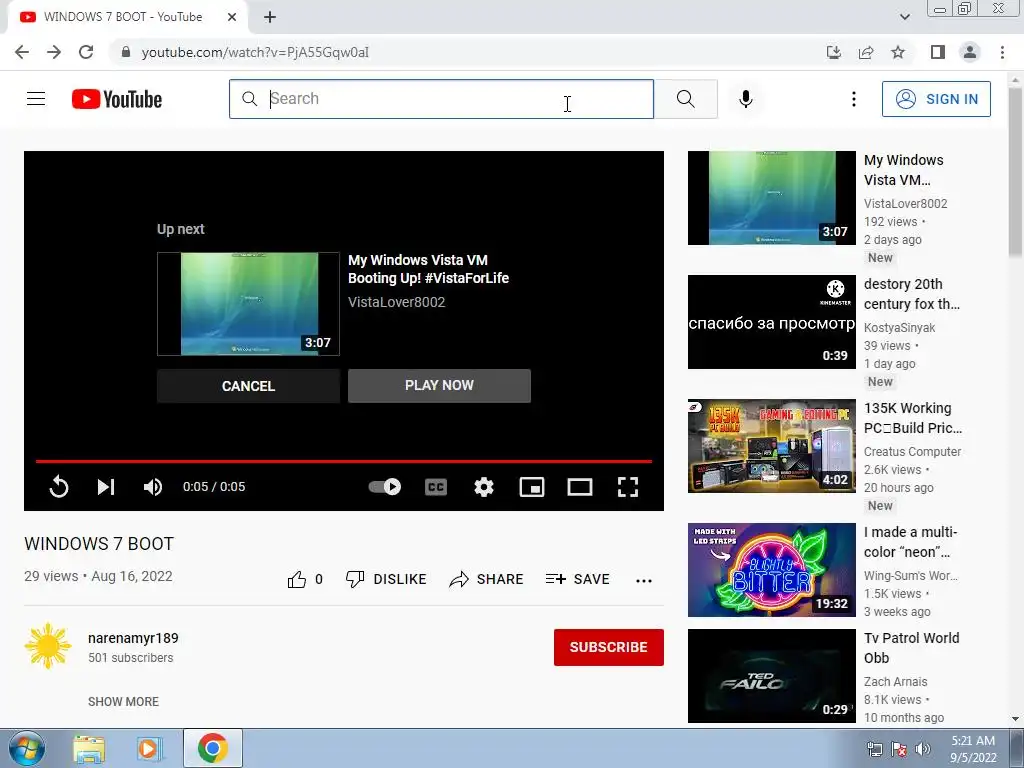Toggle the autoplay switch in player
This screenshot has height=768, width=1024.
coord(385,487)
